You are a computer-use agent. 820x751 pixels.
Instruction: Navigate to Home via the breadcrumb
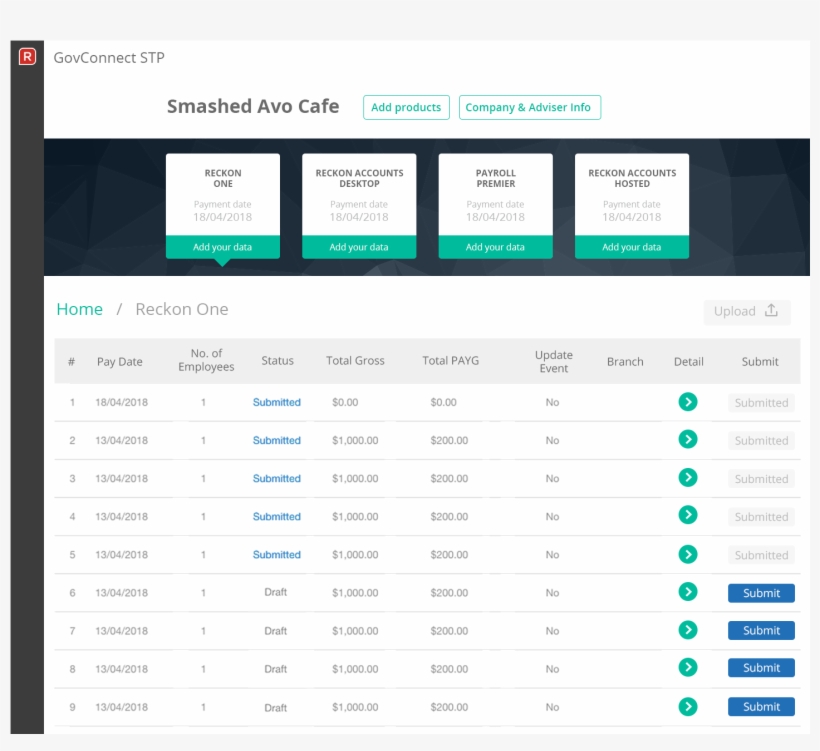79,309
